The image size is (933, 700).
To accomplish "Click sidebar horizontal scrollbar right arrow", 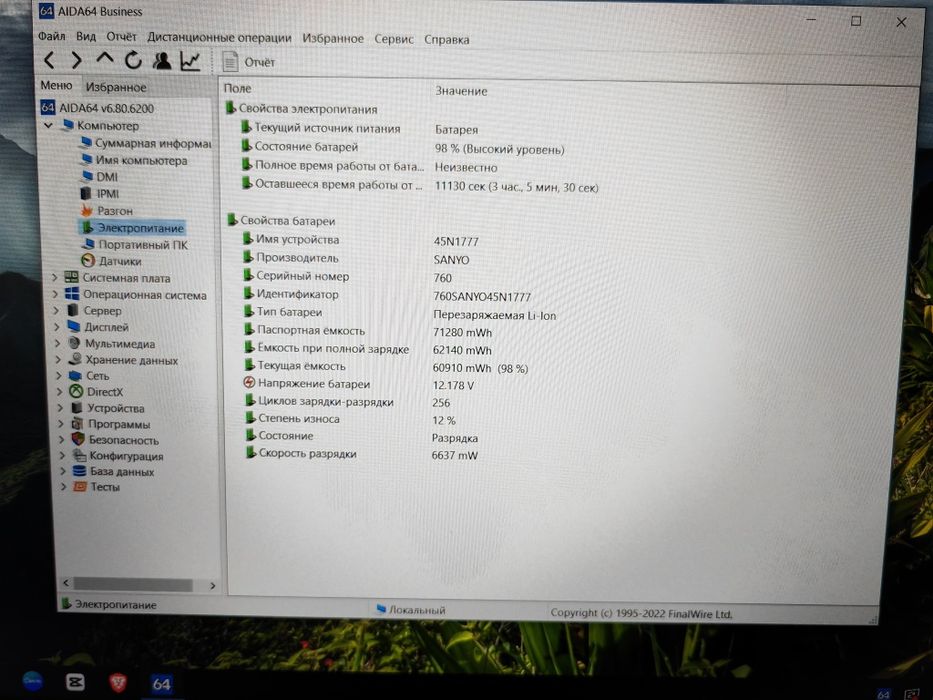I will point(212,586).
